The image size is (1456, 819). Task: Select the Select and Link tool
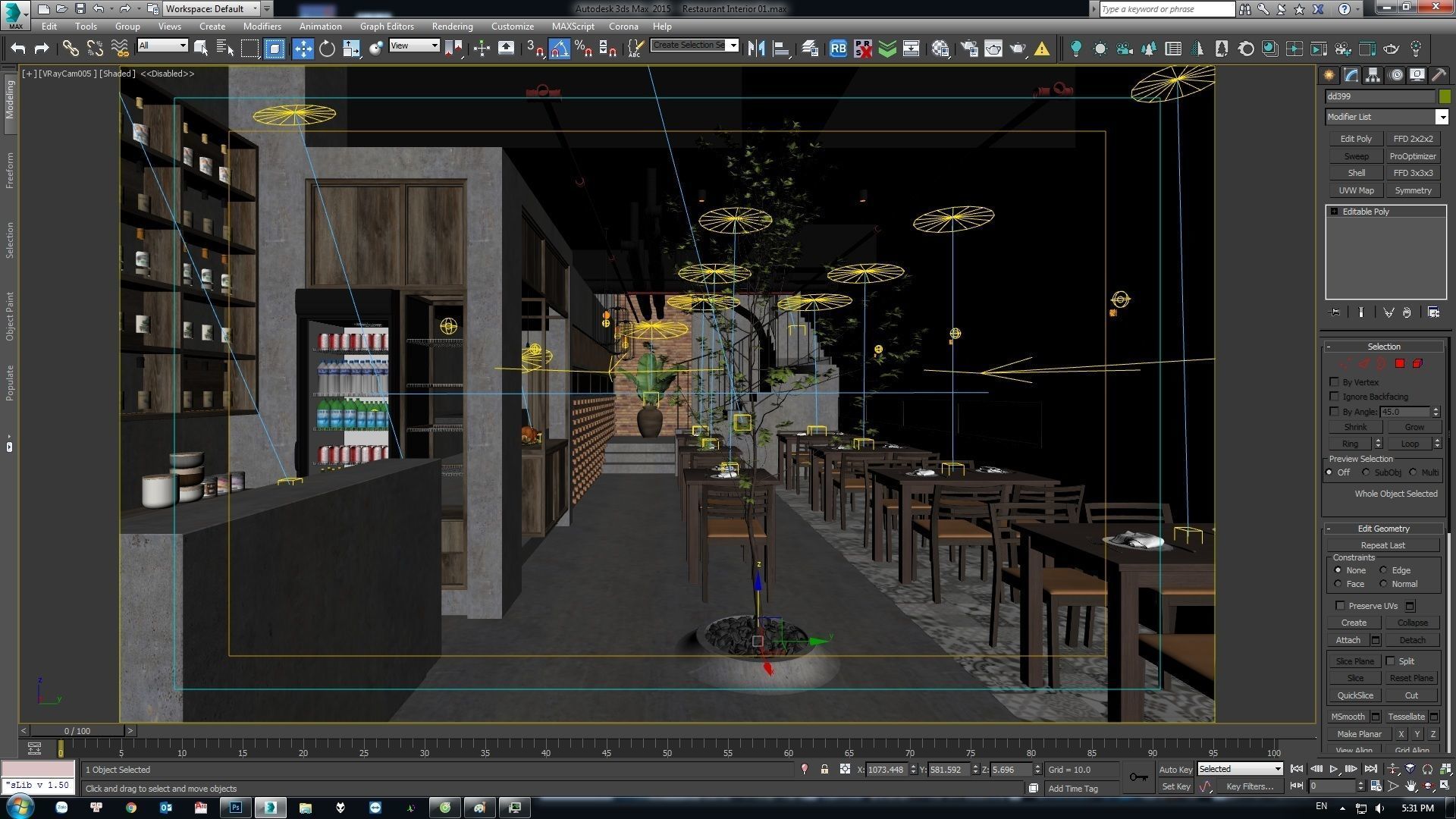71,49
